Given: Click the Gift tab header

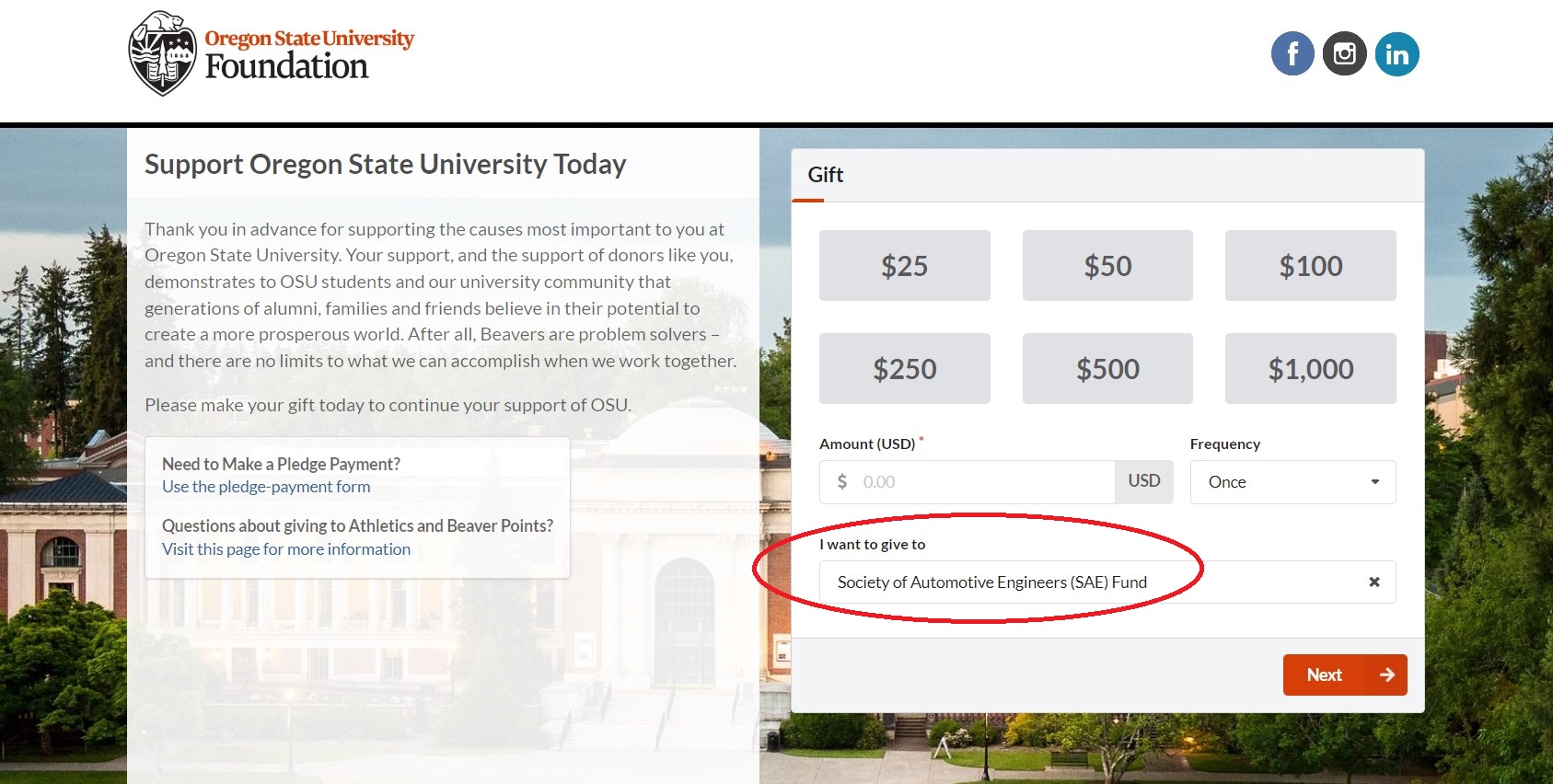Looking at the screenshot, I should (825, 175).
